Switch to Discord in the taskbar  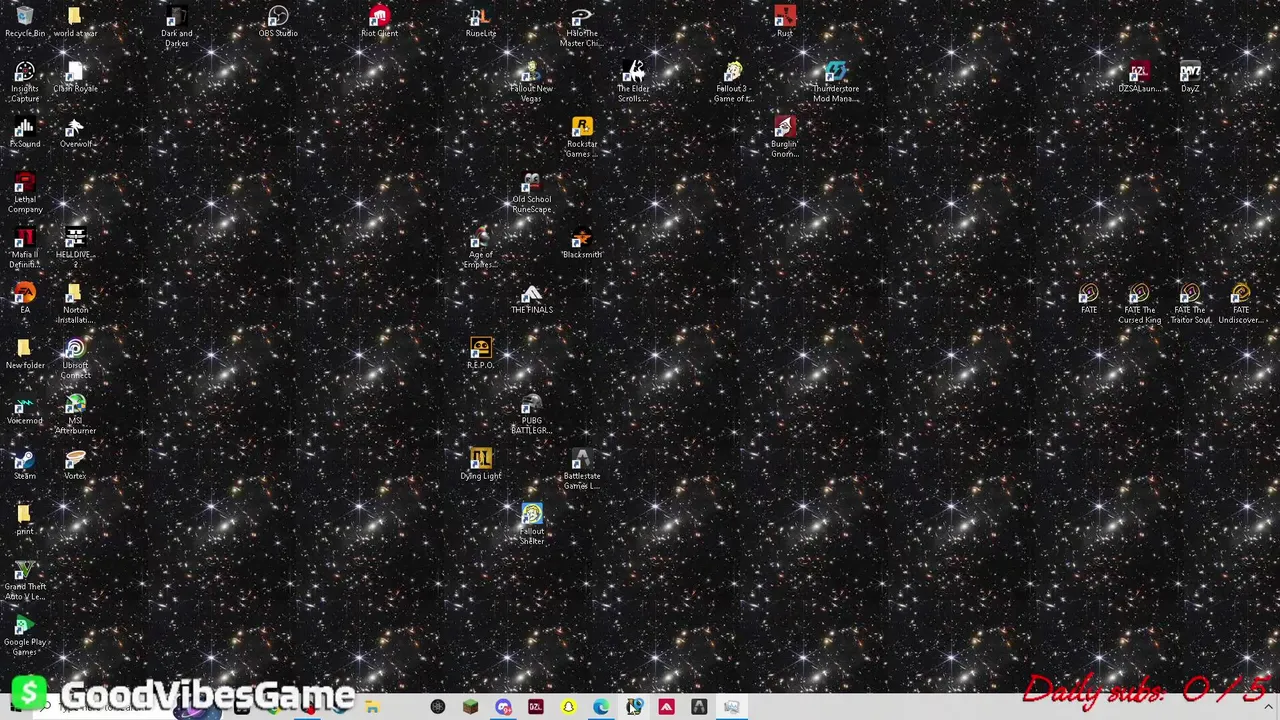[x=503, y=707]
